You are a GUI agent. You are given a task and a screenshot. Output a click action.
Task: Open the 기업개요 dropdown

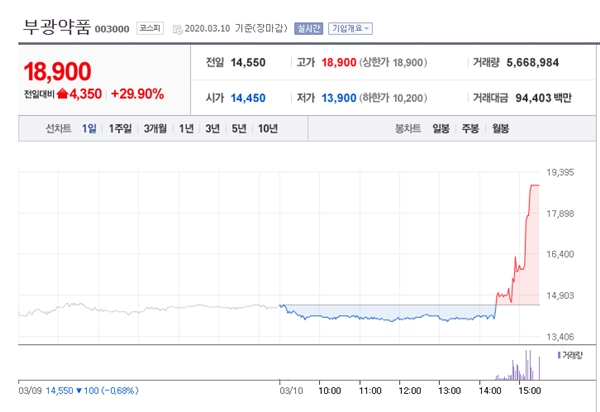tap(350, 28)
